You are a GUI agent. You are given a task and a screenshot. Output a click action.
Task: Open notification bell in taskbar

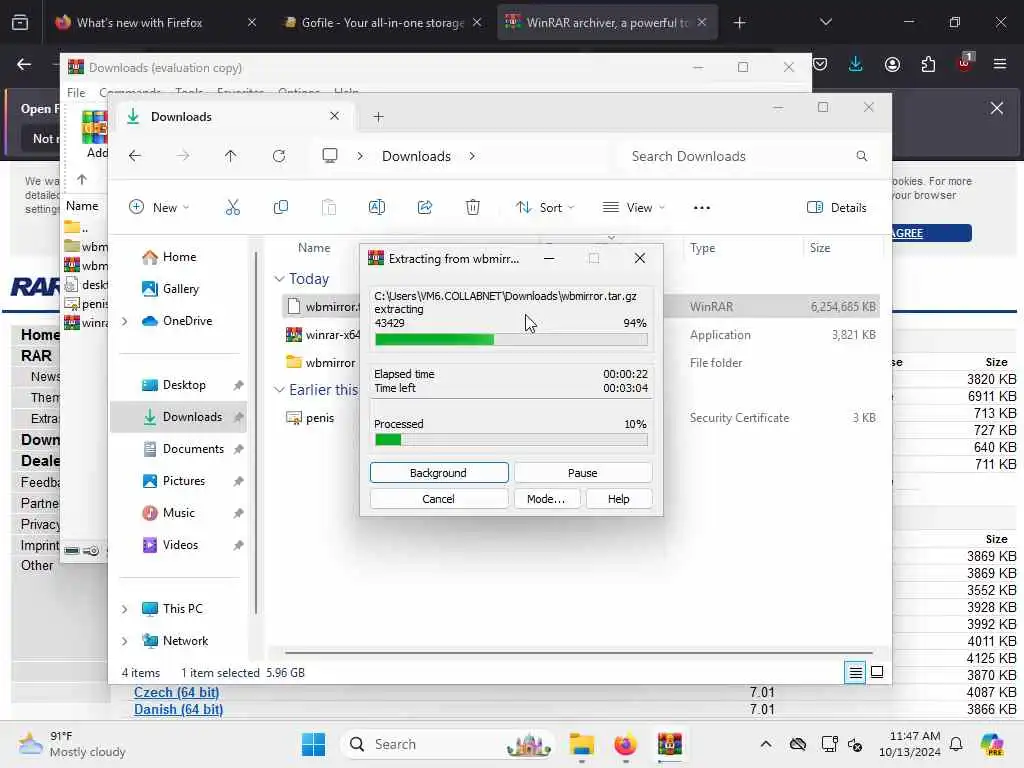coord(956,744)
